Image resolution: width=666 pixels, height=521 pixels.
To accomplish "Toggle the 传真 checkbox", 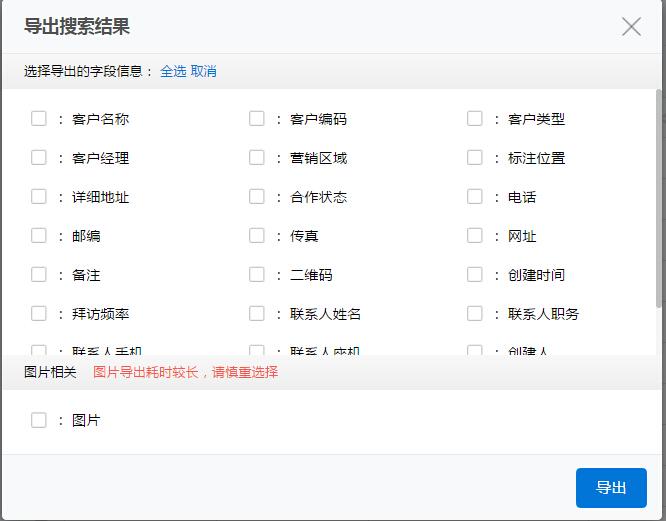I will tap(257, 235).
